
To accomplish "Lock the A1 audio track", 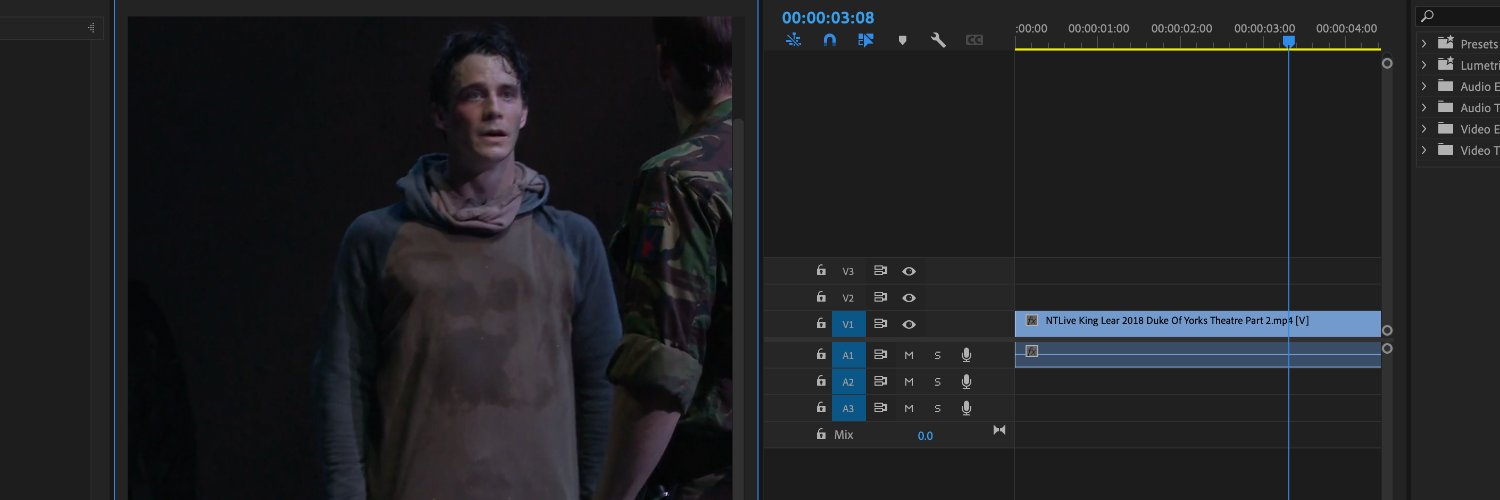I will (x=821, y=354).
